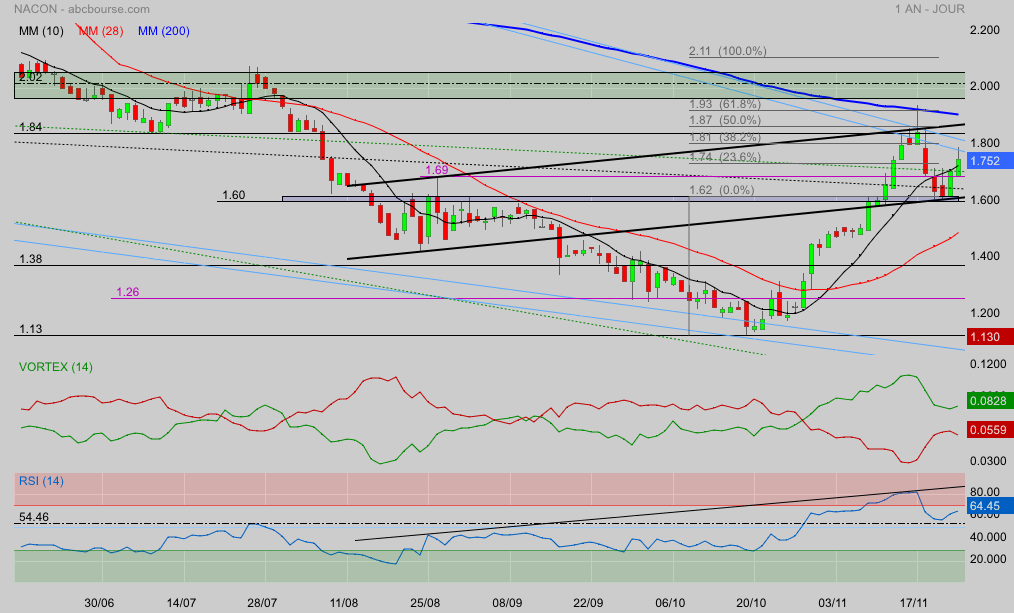
Task: Click the Fibonacci 1.87 (50.0%) label
Action: click(725, 120)
